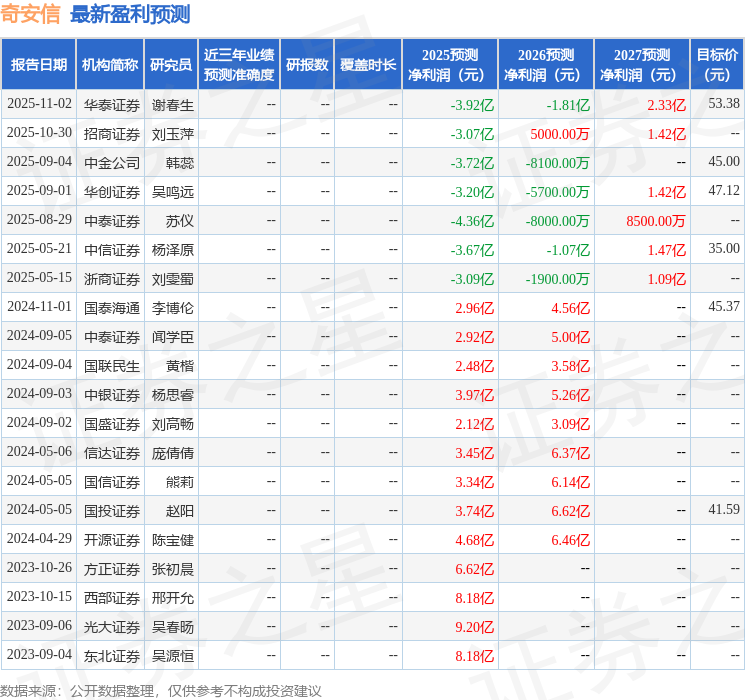Click the 奇安信 stock name in title
This screenshot has width=745, height=700.
(x=30, y=14)
